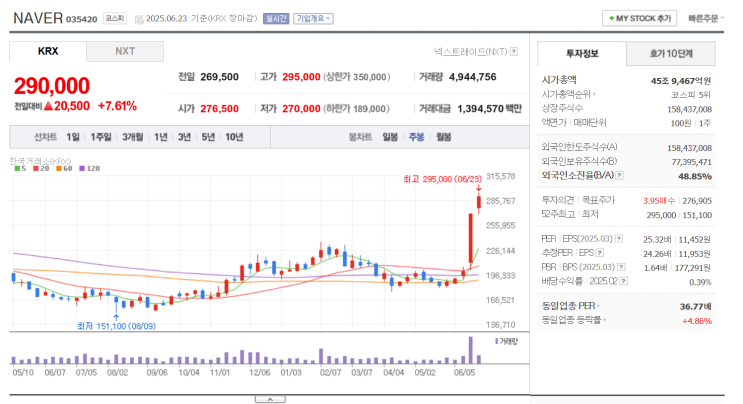Click the current price 290,000
This screenshot has height=404, width=743.
52,86
